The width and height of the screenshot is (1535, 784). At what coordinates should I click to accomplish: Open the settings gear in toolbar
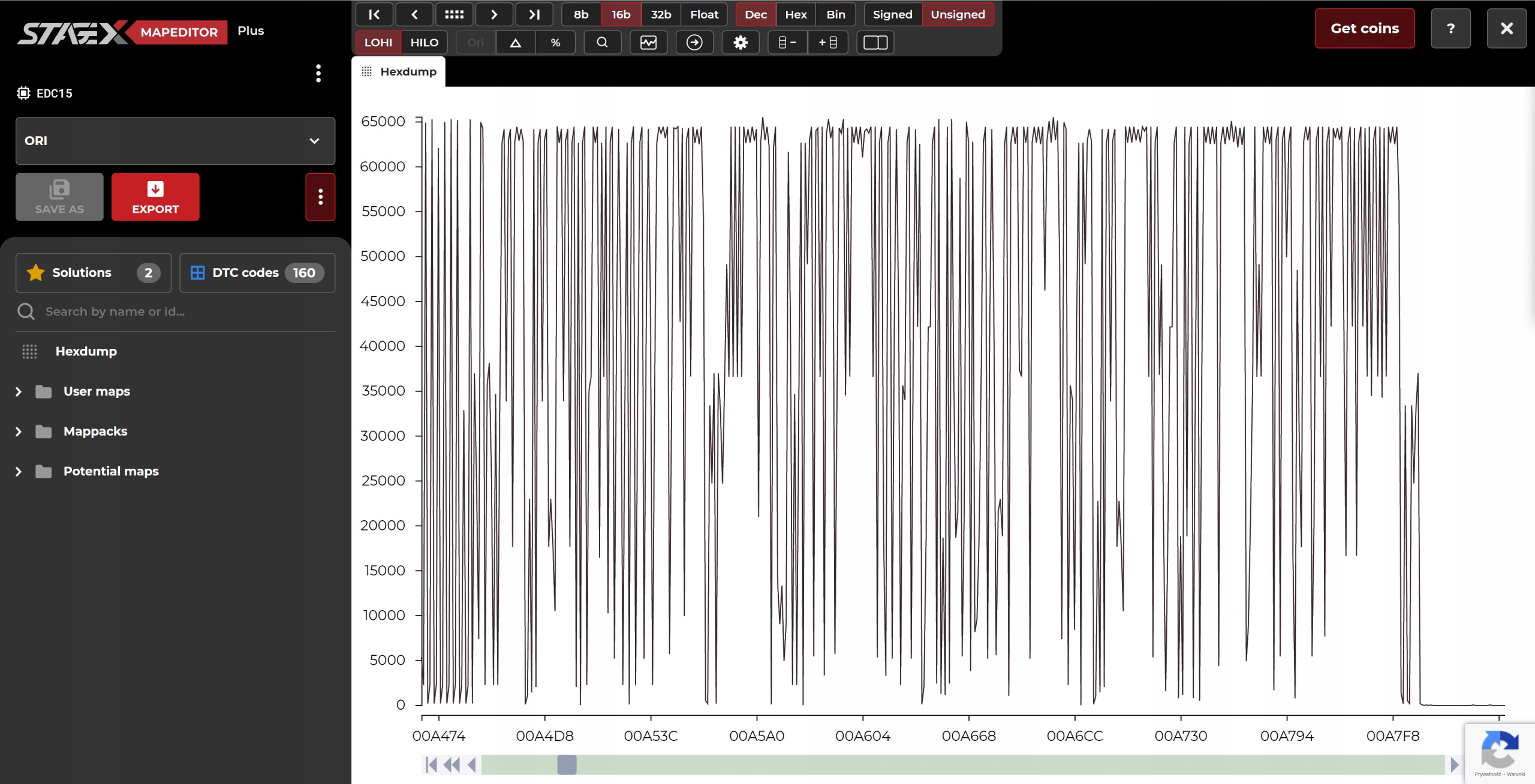[741, 43]
